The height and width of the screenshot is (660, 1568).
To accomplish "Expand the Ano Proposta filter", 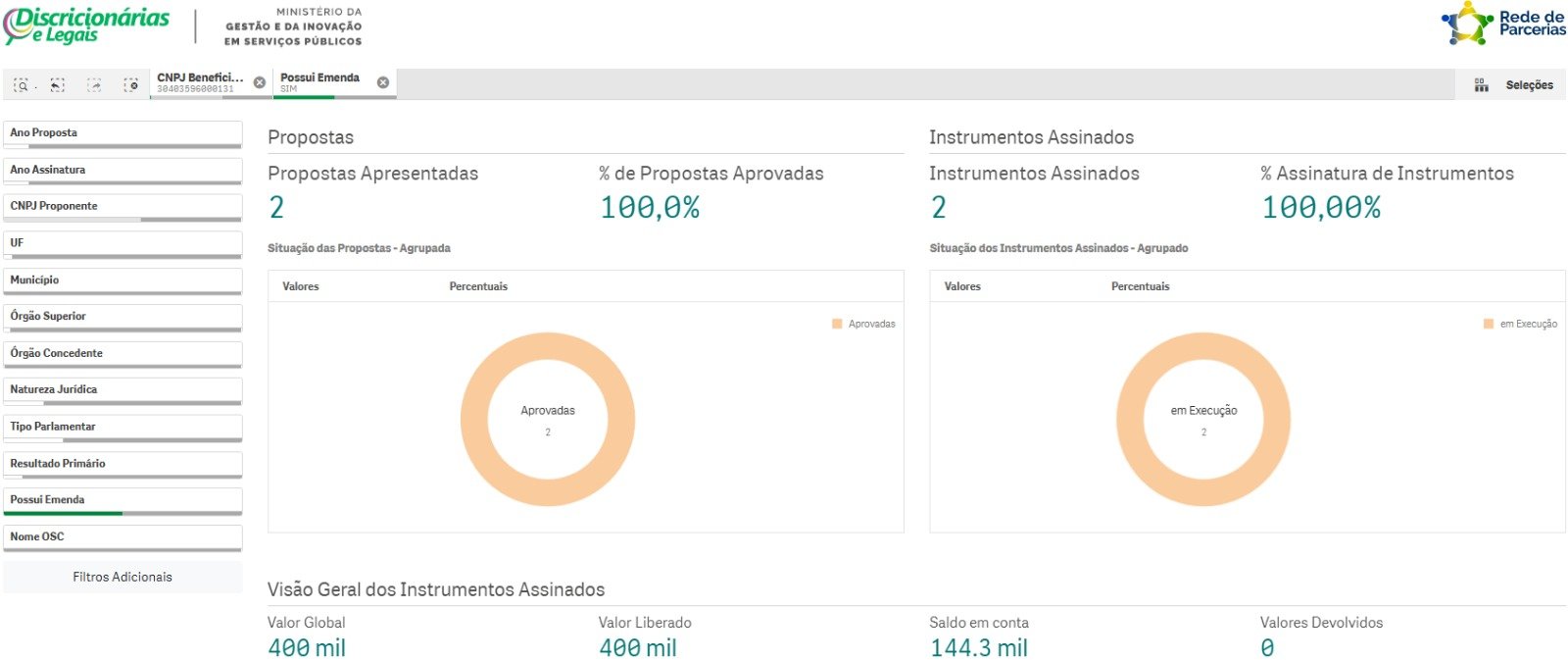I will [x=122, y=134].
